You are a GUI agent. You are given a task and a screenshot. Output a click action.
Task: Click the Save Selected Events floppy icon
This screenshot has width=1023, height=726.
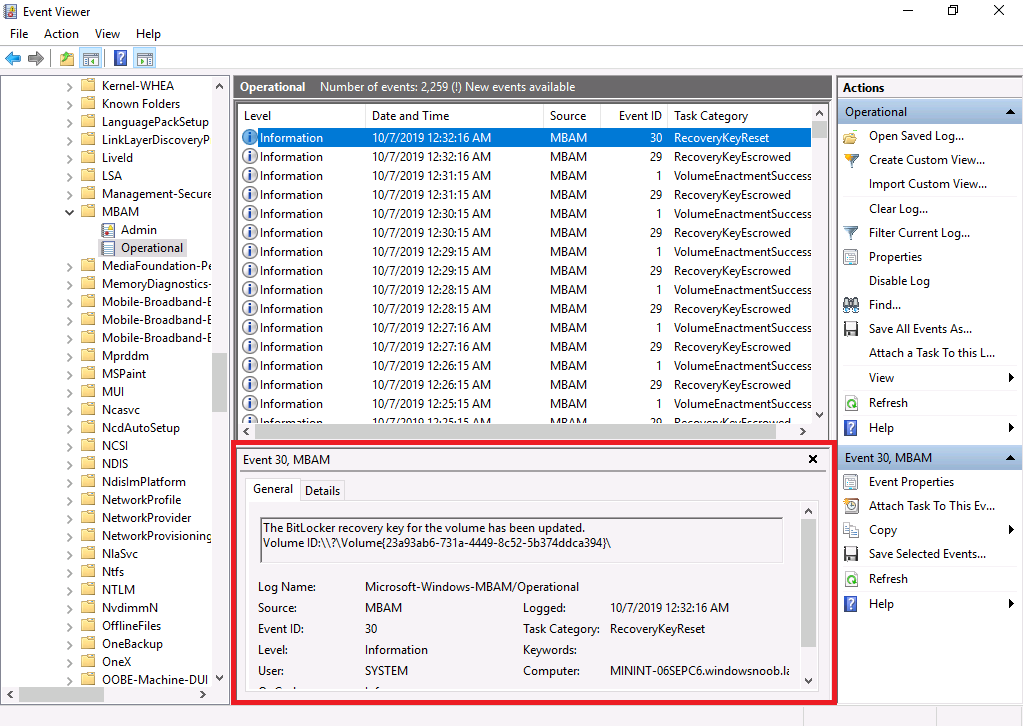click(x=851, y=554)
